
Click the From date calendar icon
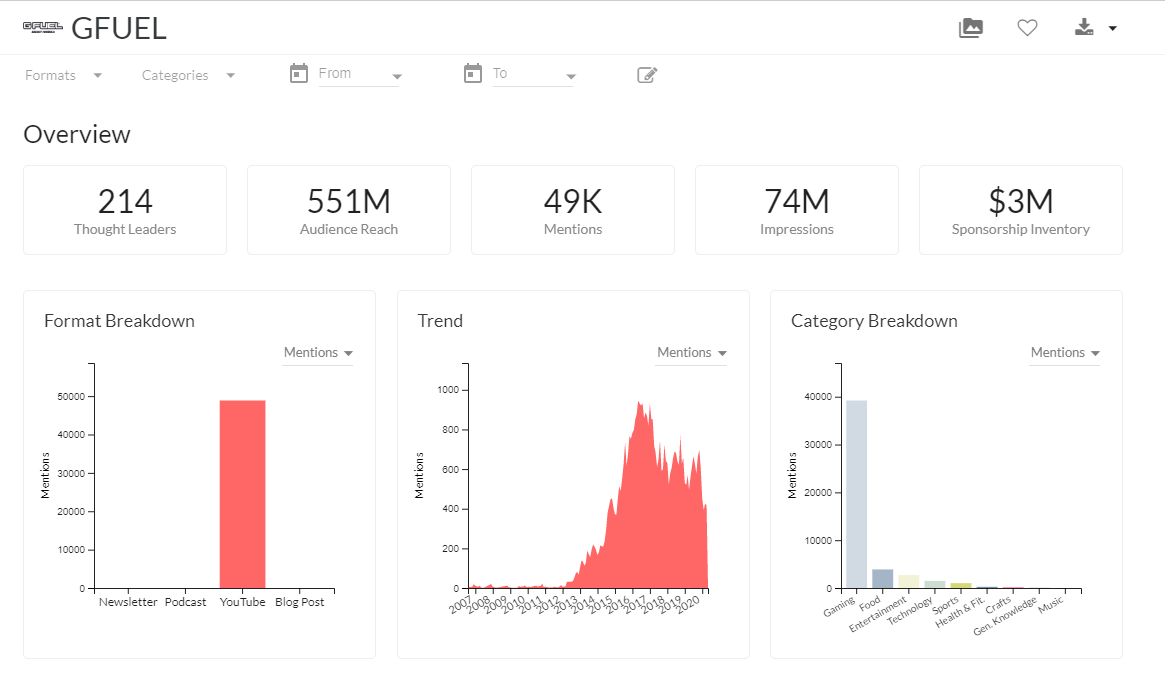tap(299, 74)
